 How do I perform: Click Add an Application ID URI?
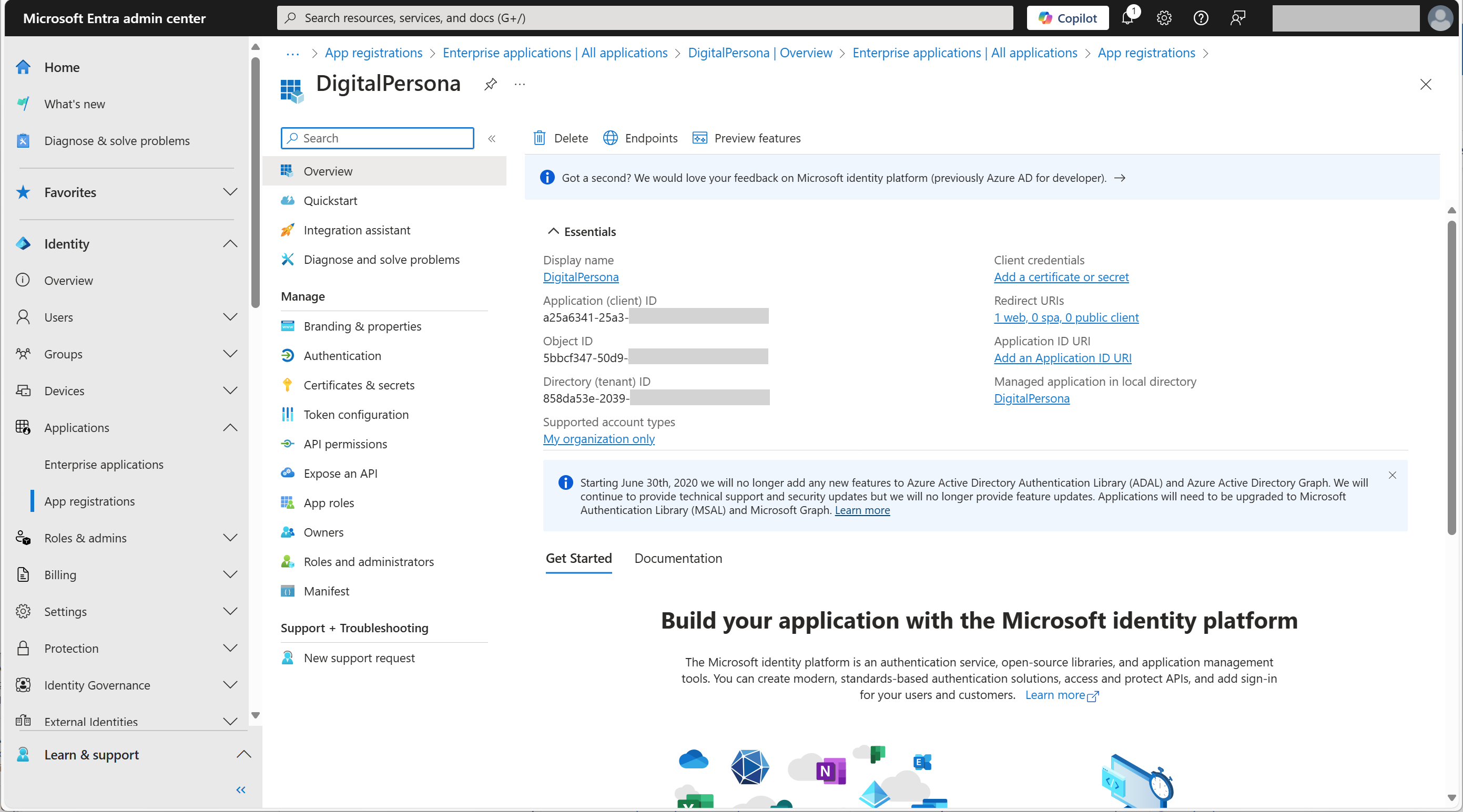coord(1063,357)
